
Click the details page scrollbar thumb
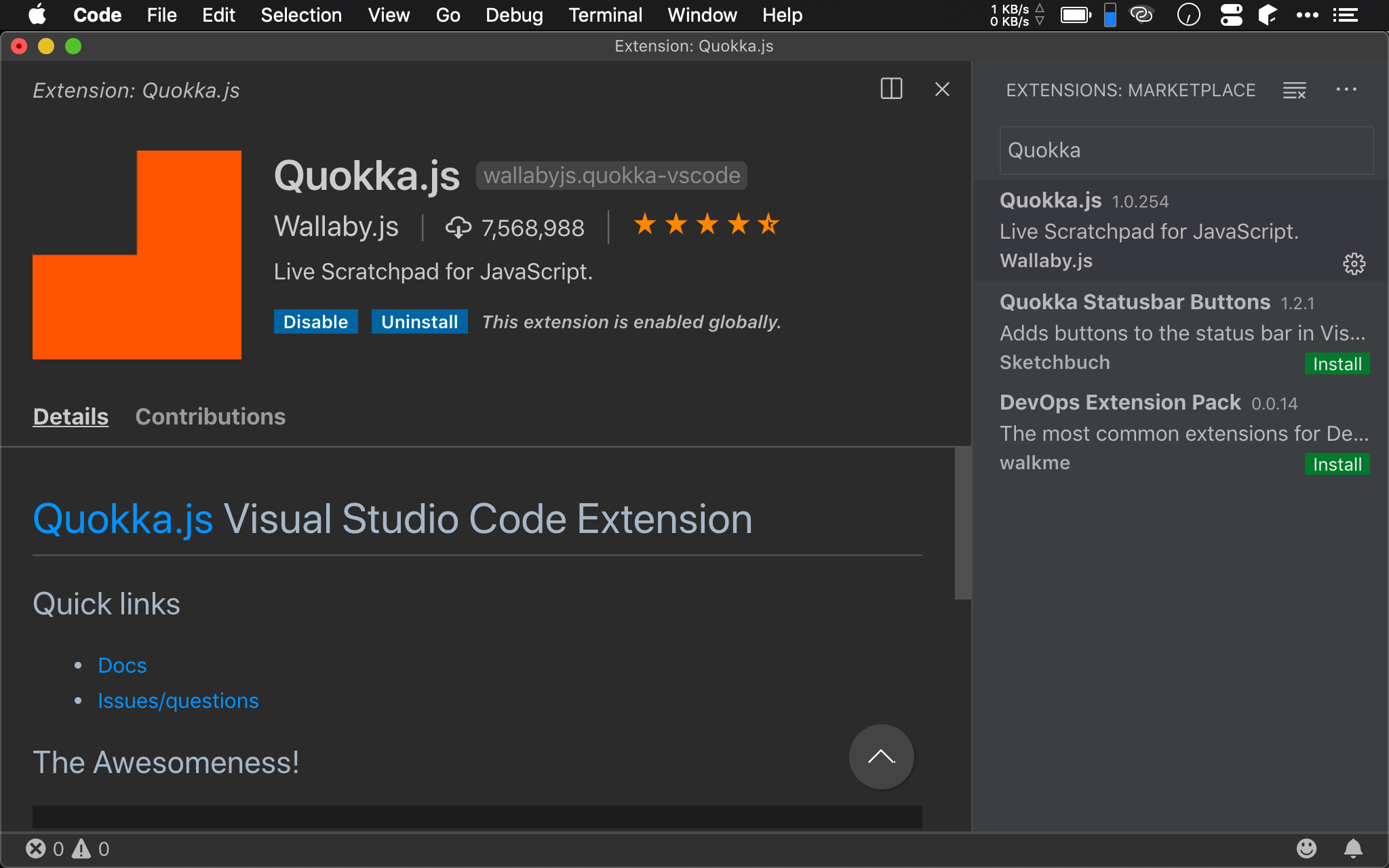pyautogui.click(x=962, y=523)
